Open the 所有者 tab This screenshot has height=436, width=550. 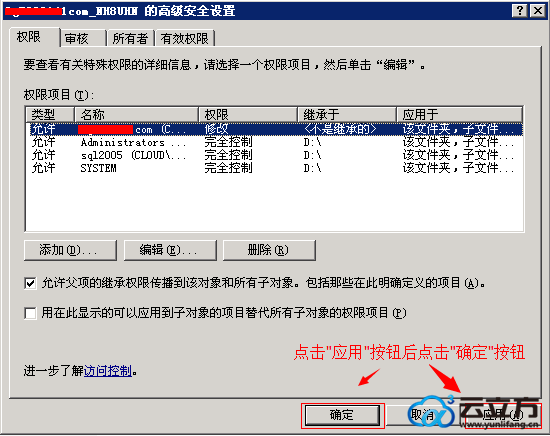click(130, 38)
